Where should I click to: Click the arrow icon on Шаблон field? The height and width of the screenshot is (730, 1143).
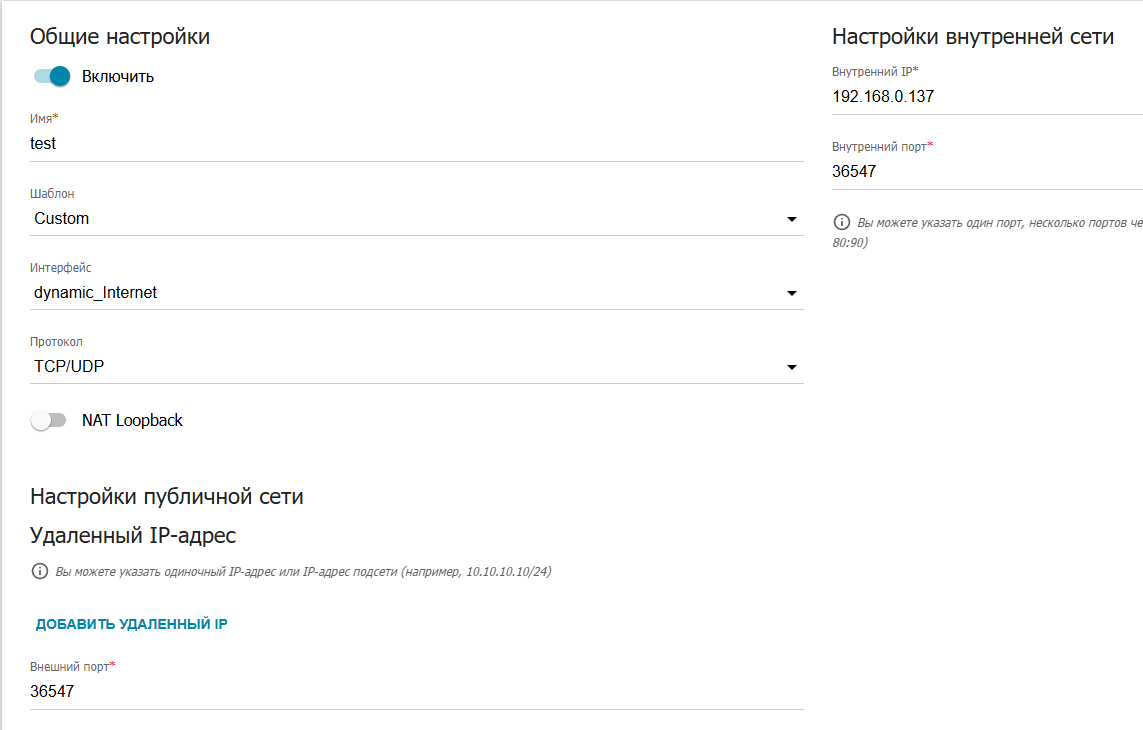click(x=792, y=219)
